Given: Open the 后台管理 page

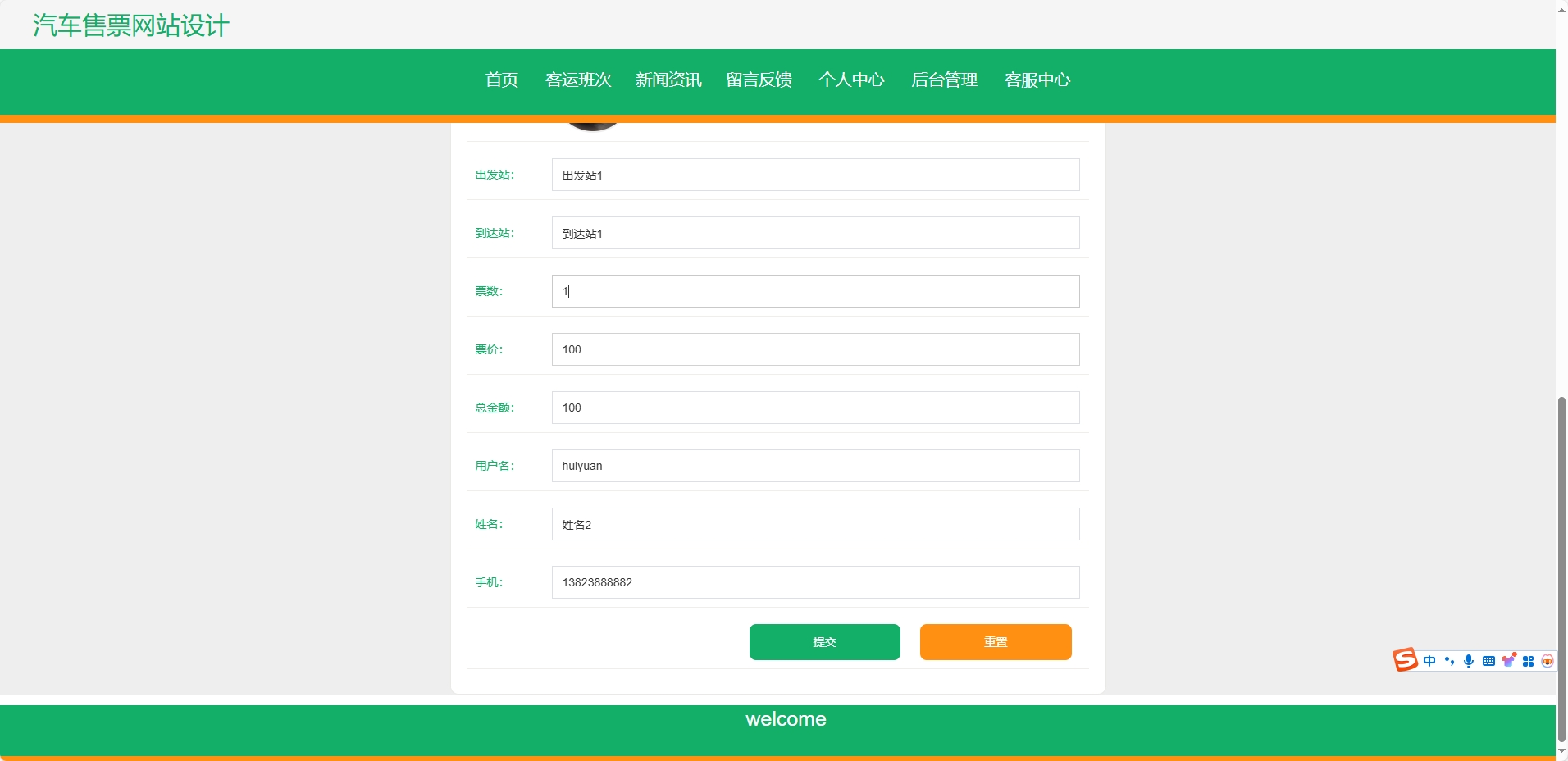Looking at the screenshot, I should pos(945,80).
